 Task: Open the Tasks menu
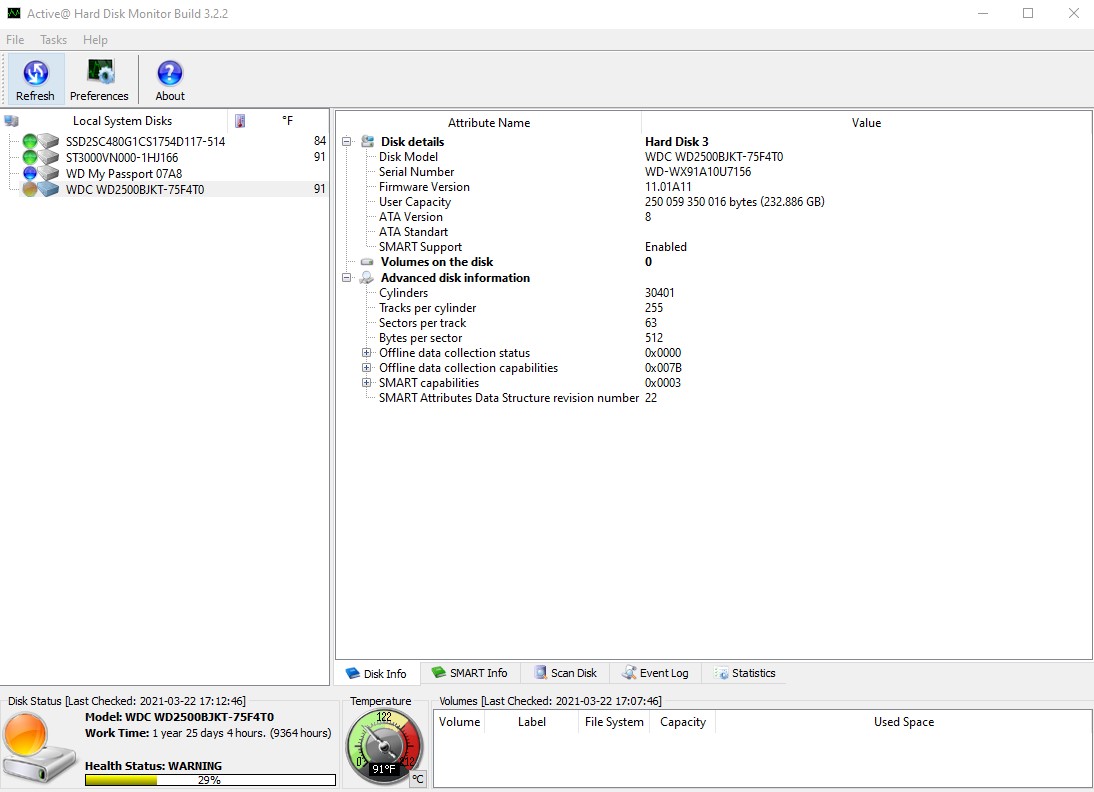[53, 40]
